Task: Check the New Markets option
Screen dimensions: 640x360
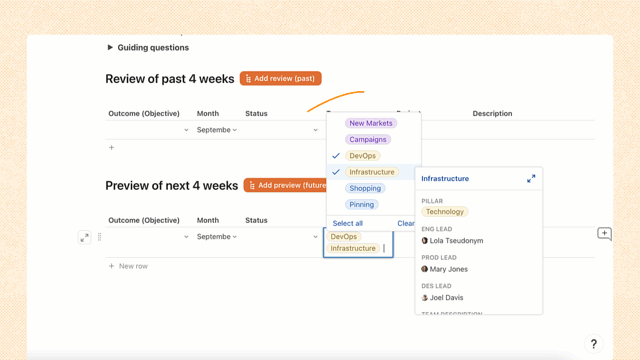Action: coord(371,123)
